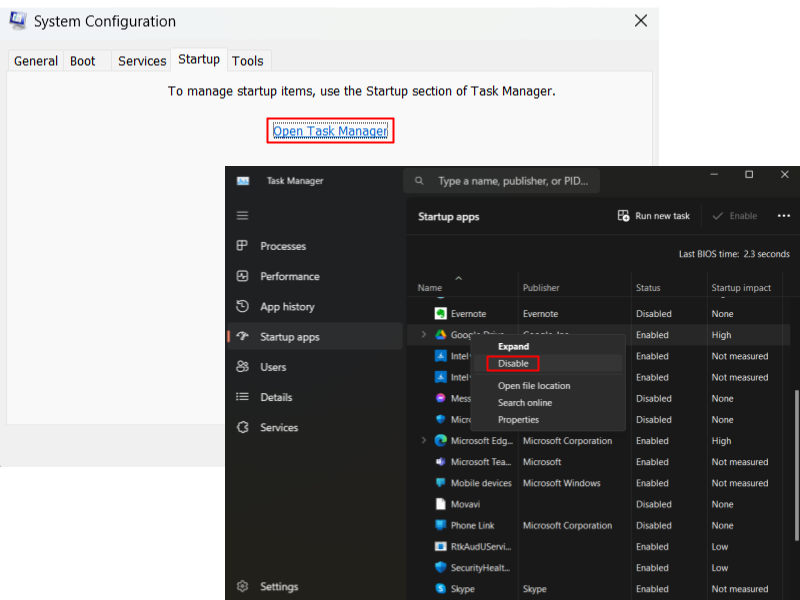Click the Run new task icon
Screen dimensions: 800x600
click(x=623, y=216)
